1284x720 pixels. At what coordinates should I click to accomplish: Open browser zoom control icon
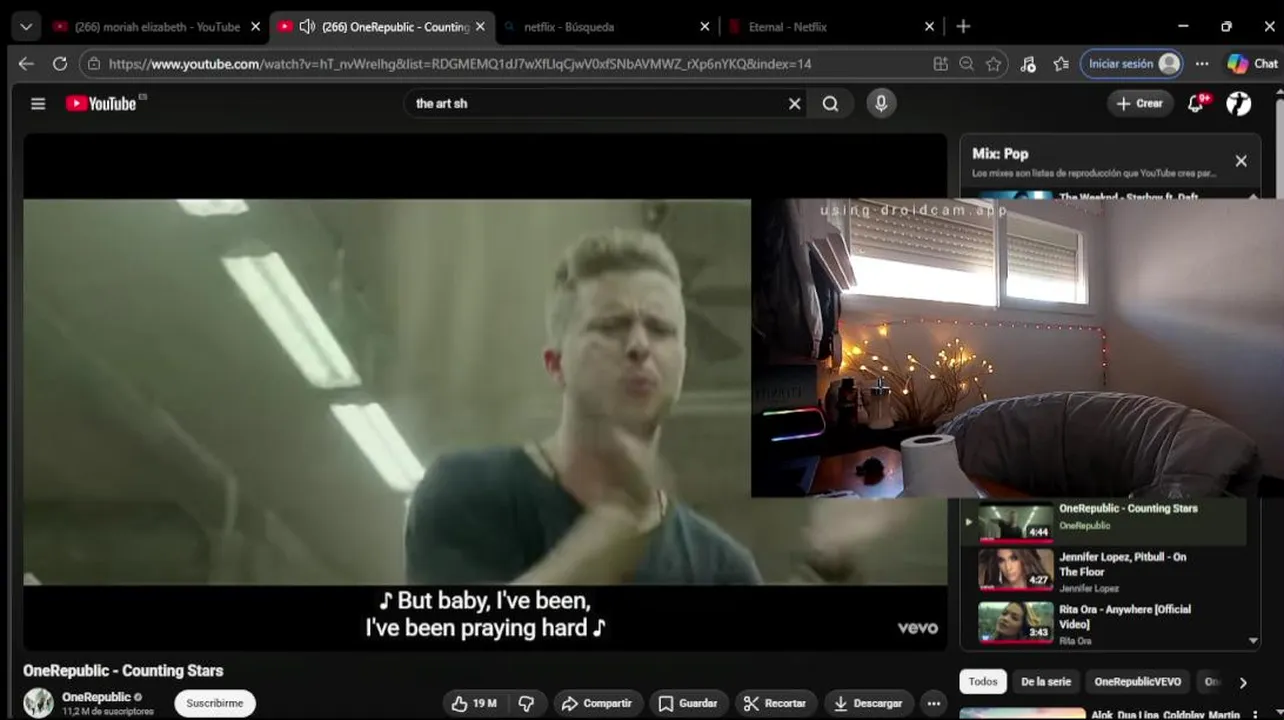click(966, 64)
